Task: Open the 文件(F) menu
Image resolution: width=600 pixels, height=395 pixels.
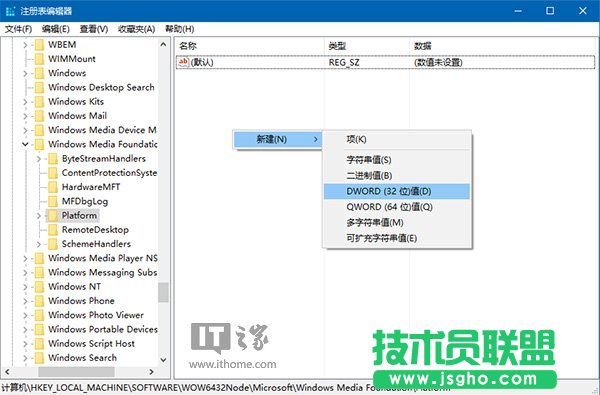Action: [x=18, y=29]
